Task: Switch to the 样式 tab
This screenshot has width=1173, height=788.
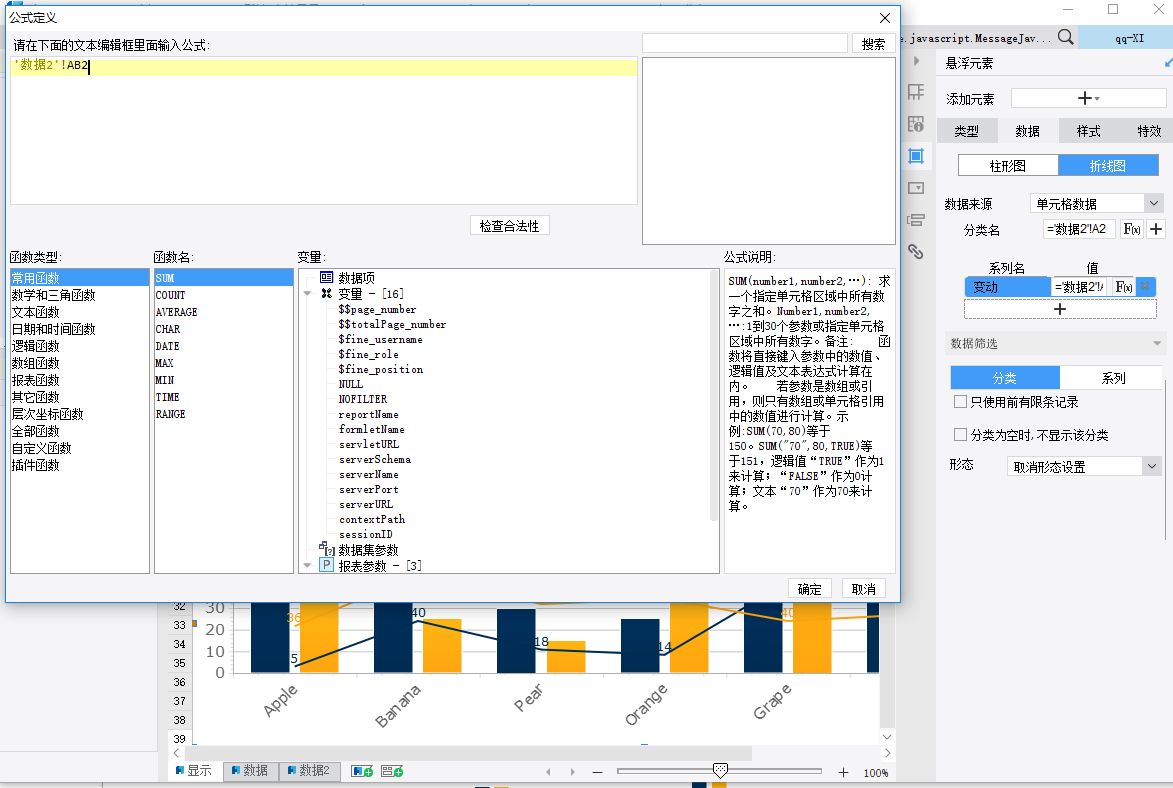Action: (x=1088, y=131)
